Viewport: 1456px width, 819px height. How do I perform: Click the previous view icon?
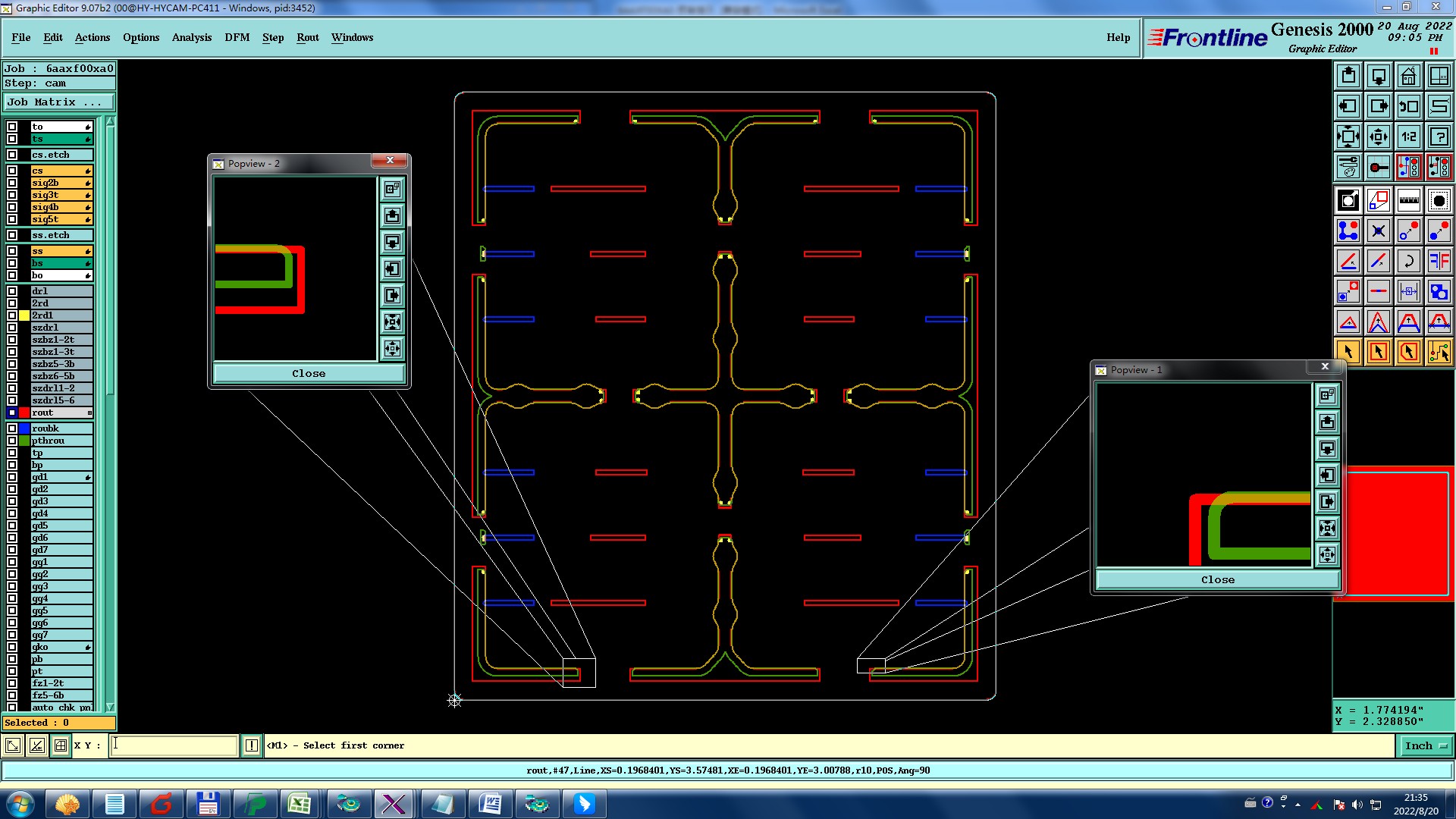coord(1408,106)
